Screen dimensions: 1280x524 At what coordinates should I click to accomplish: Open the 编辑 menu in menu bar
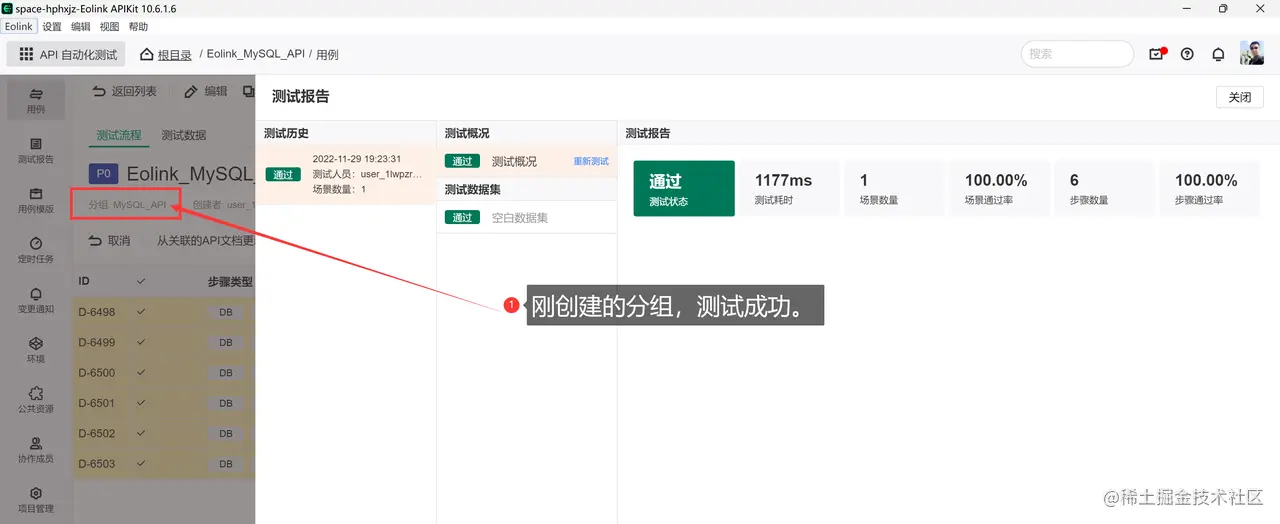80,27
